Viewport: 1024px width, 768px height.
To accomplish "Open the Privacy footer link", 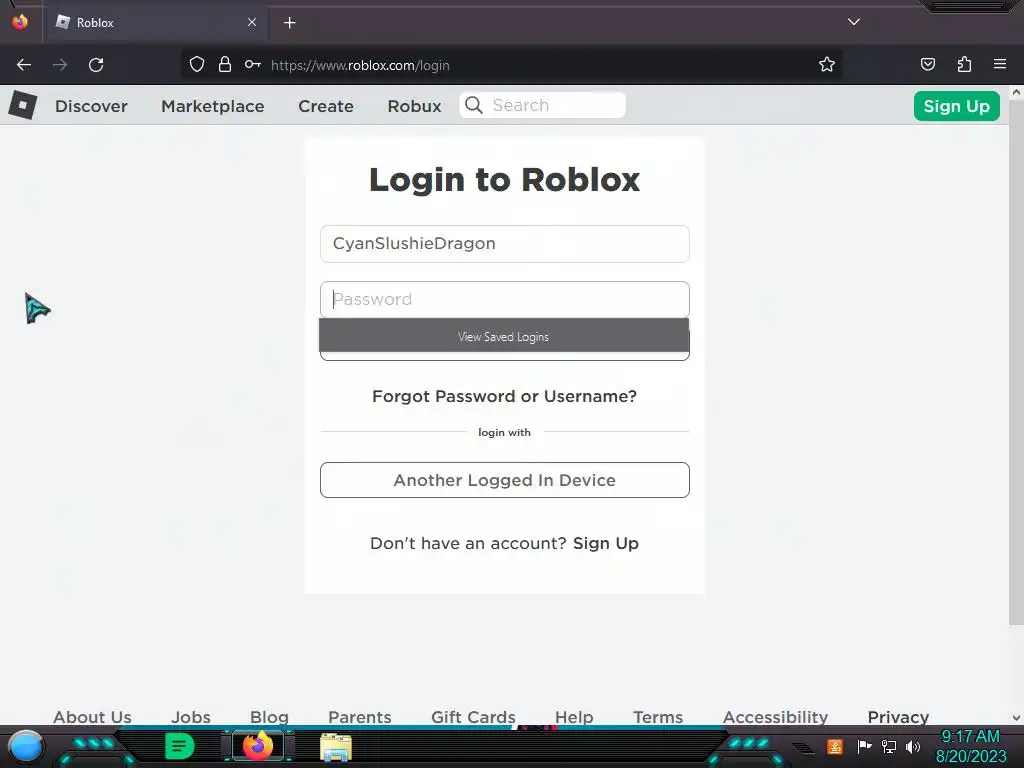I will click(898, 716).
